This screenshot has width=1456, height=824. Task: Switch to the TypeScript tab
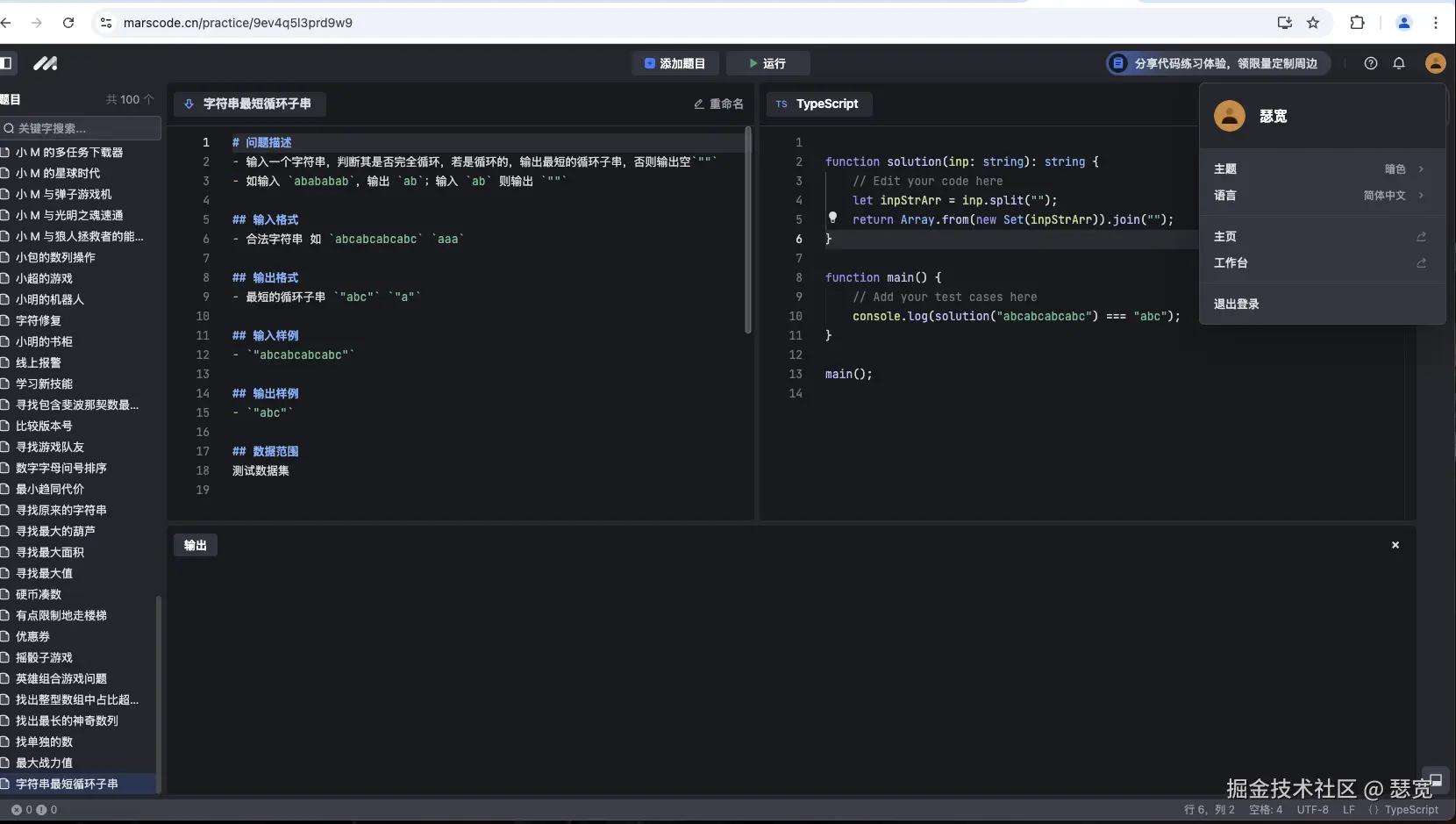[x=819, y=104]
